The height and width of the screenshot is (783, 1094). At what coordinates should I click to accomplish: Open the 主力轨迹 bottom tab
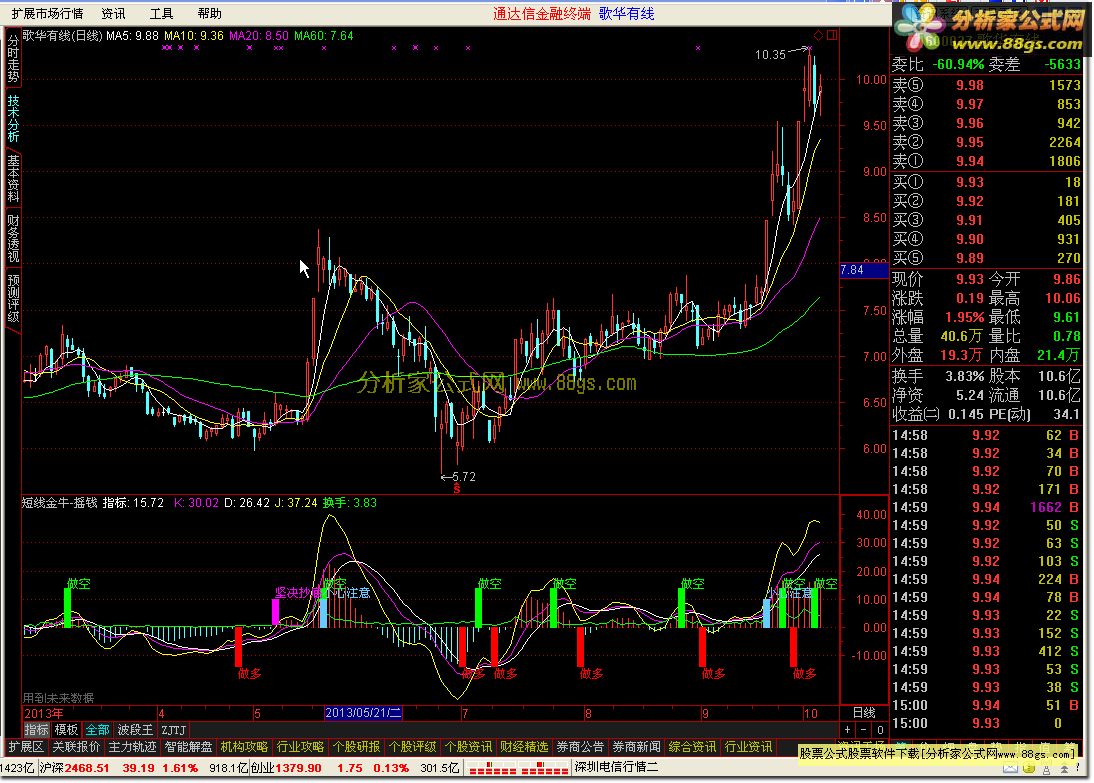[x=132, y=747]
